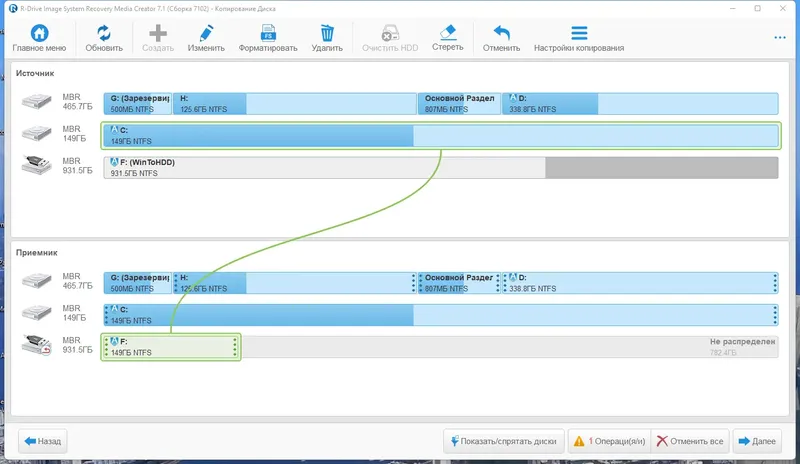Click target partition G: 500МБ in Приемник
Image resolution: width=800 pixels, height=464 pixels.
[137, 283]
